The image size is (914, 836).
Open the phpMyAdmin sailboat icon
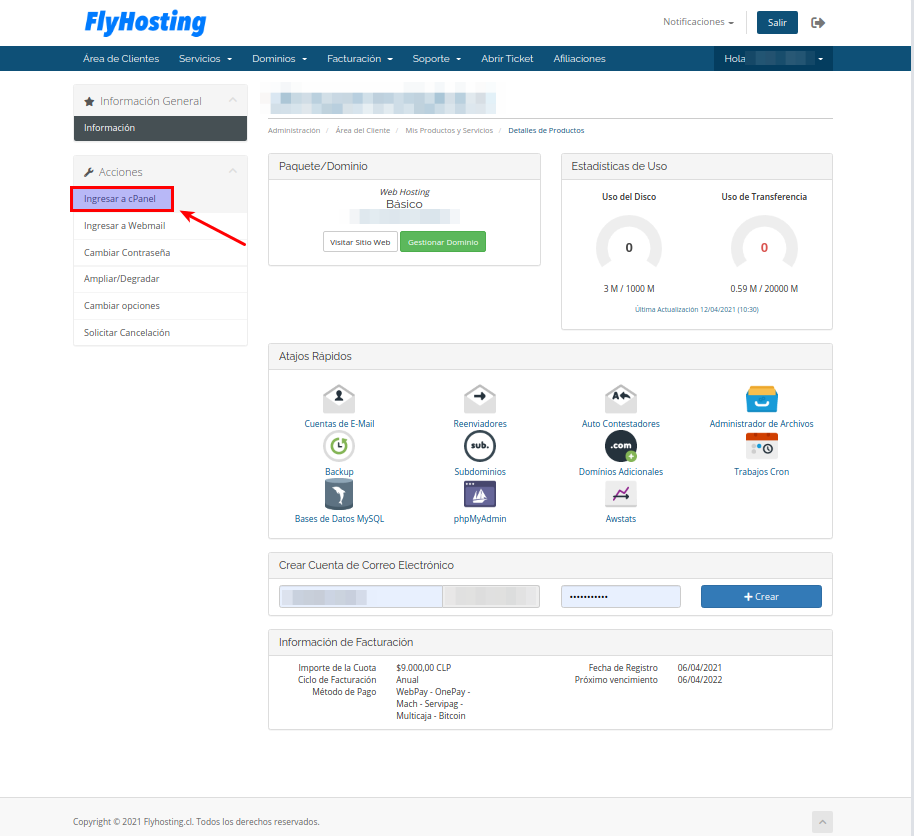[480, 494]
